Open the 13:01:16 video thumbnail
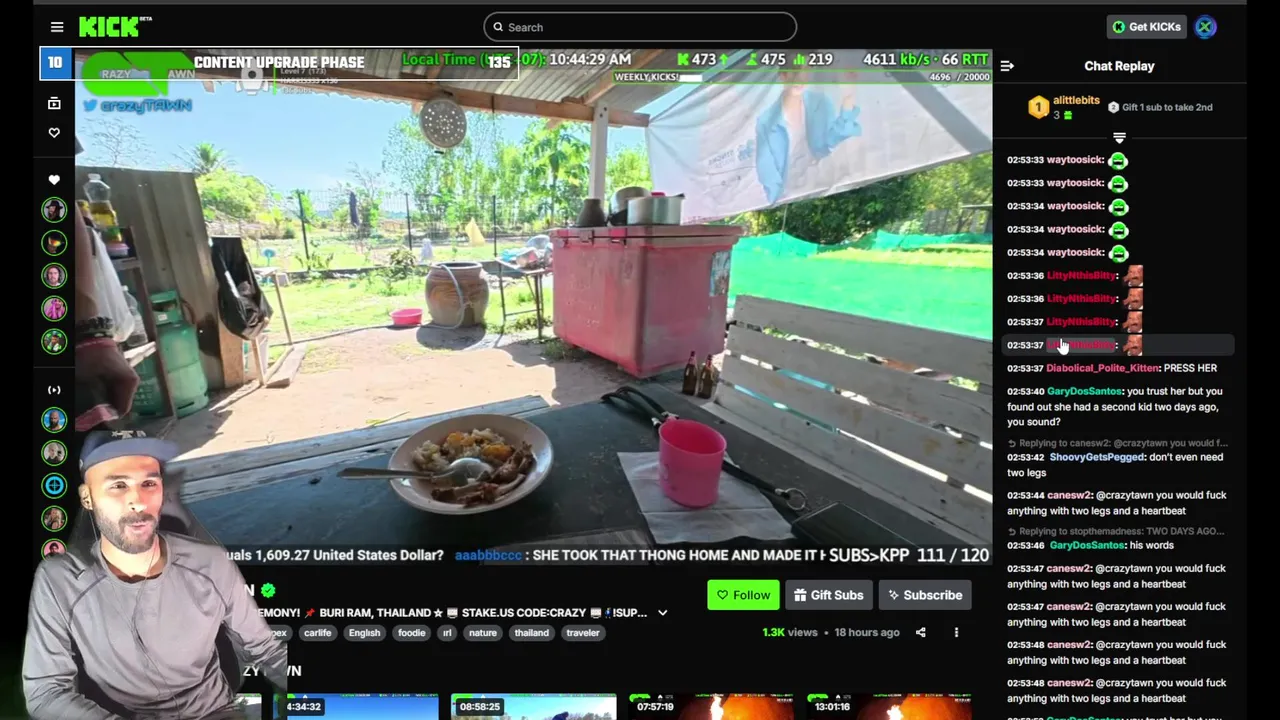The image size is (1280, 720). click(888, 706)
